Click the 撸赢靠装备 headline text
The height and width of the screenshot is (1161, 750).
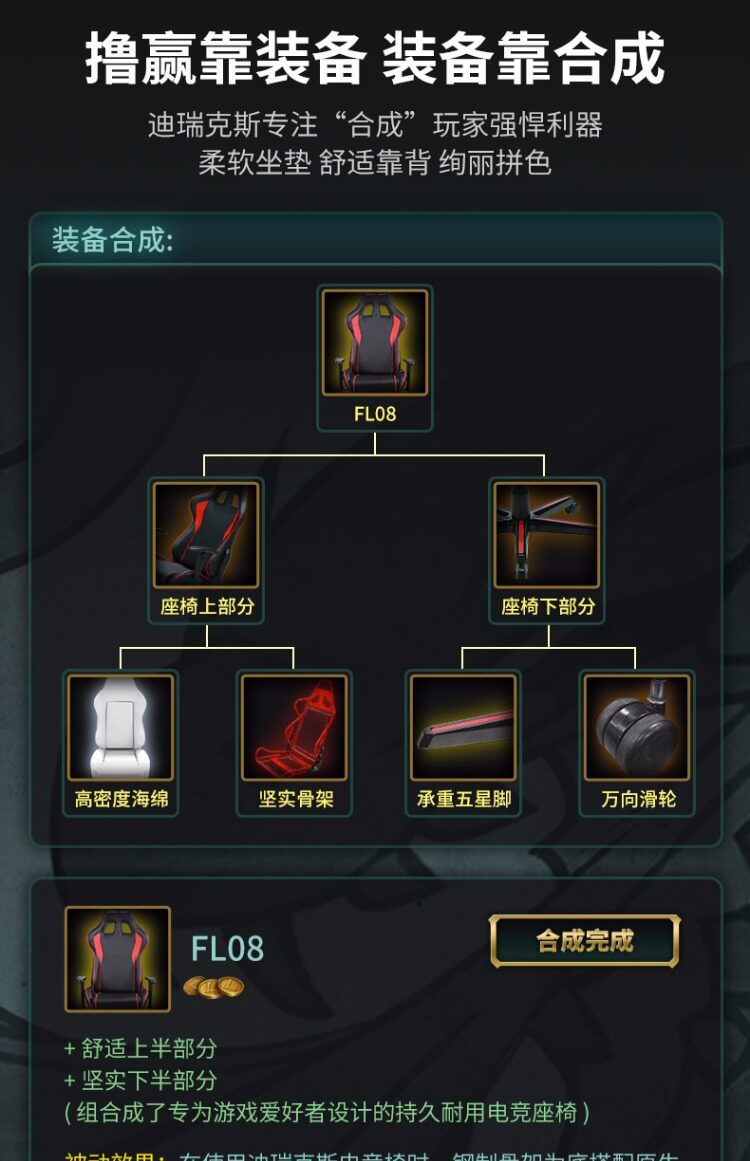226,58
